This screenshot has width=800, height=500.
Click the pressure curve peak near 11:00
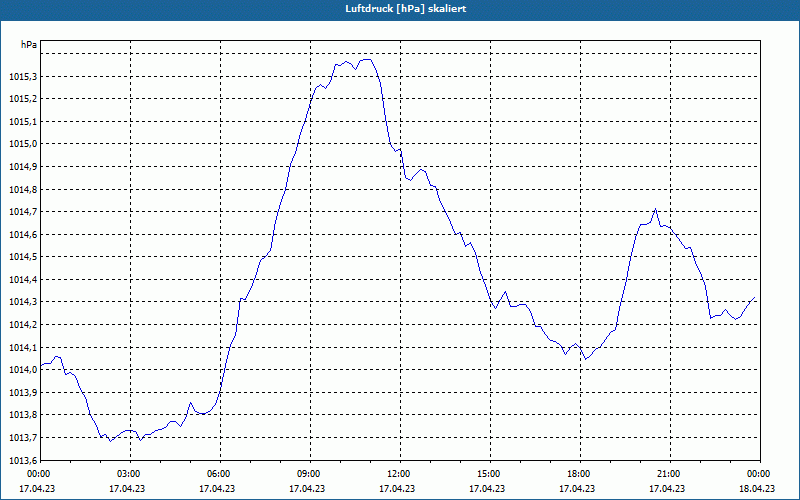366,60
